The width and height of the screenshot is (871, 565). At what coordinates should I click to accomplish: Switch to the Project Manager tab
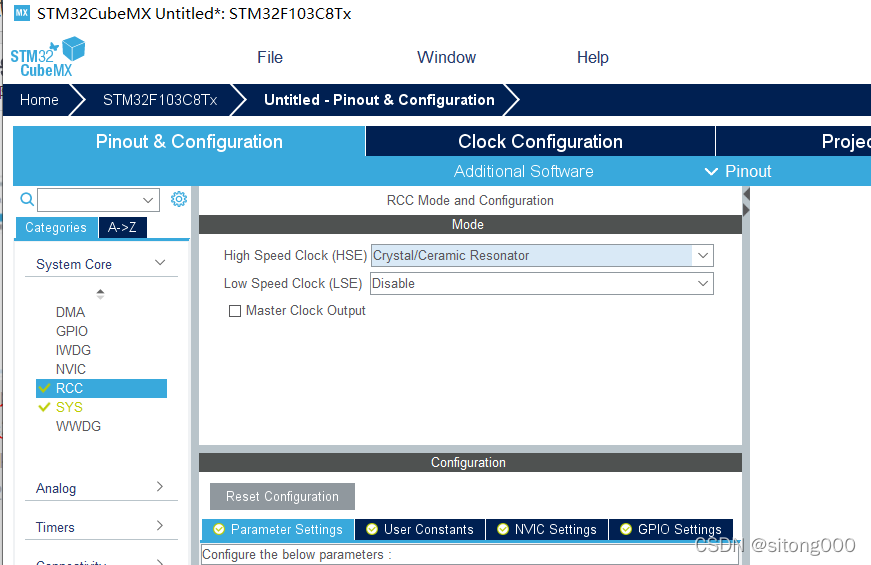point(793,141)
